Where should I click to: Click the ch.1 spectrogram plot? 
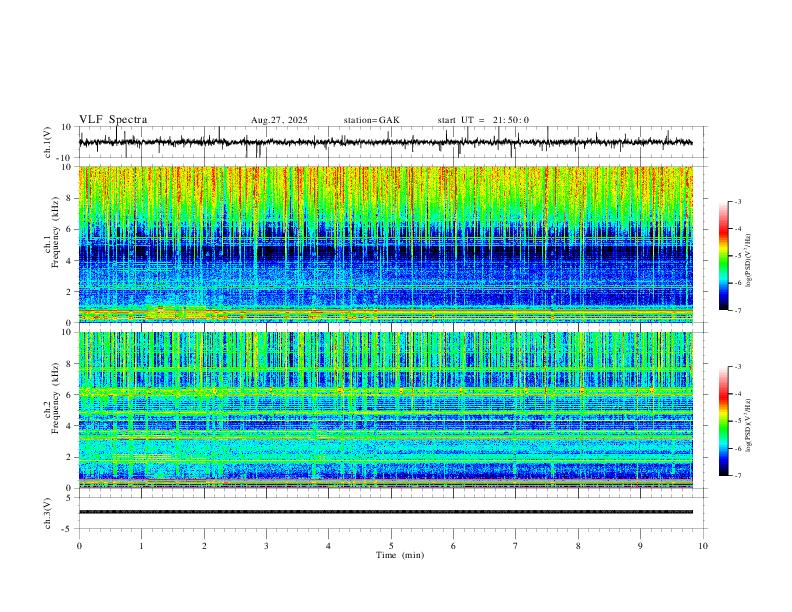coord(386,244)
